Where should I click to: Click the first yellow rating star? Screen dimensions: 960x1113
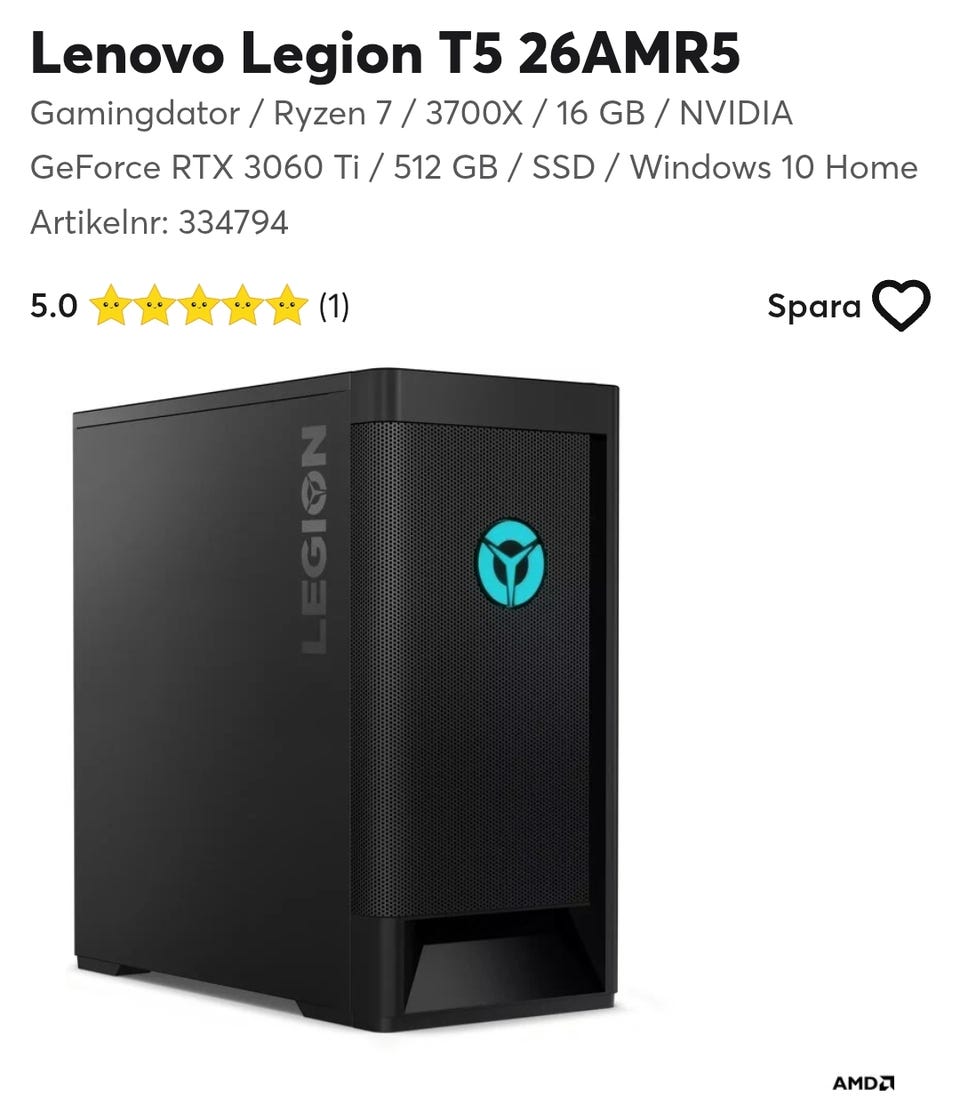pos(111,305)
